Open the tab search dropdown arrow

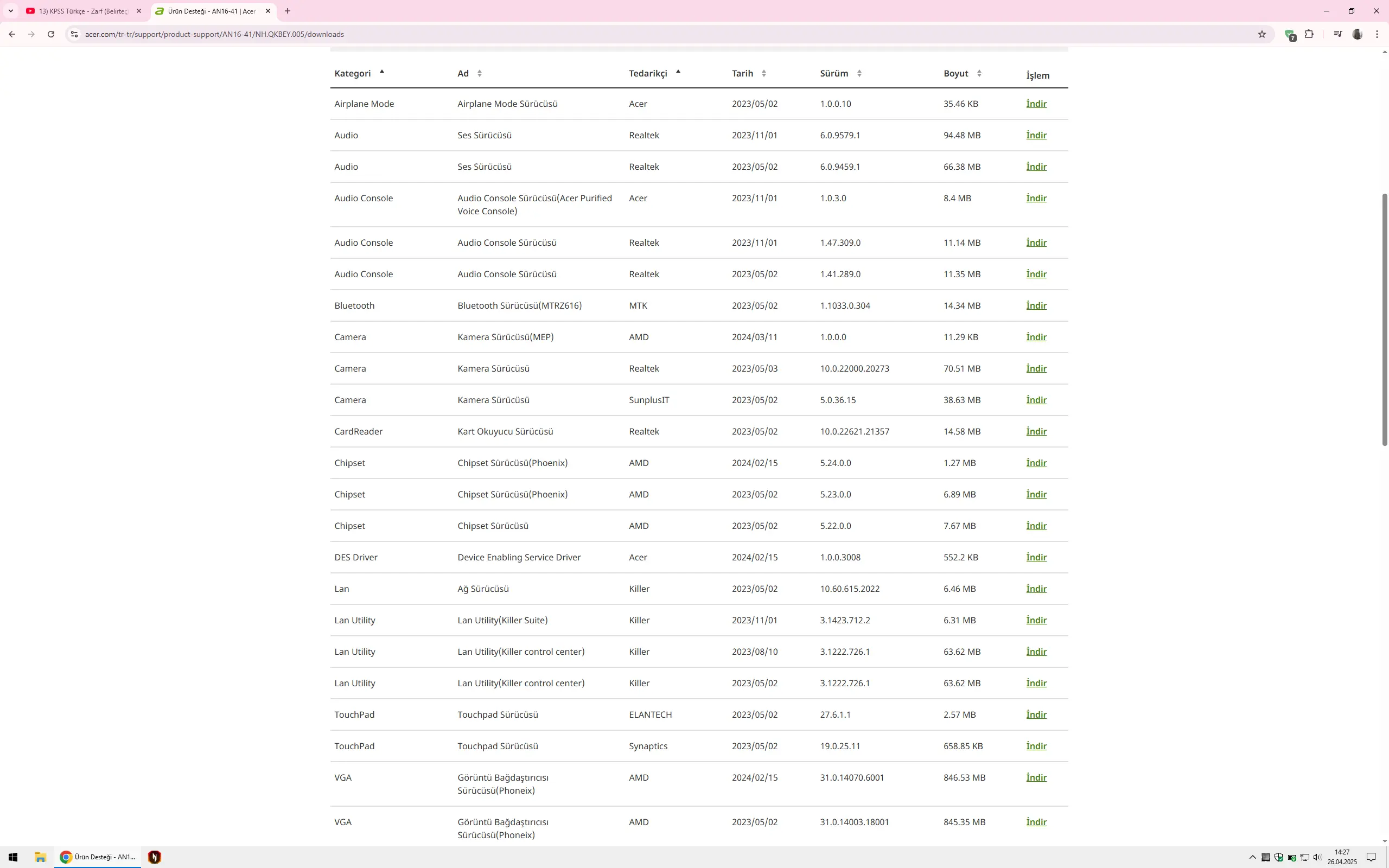click(x=10, y=11)
